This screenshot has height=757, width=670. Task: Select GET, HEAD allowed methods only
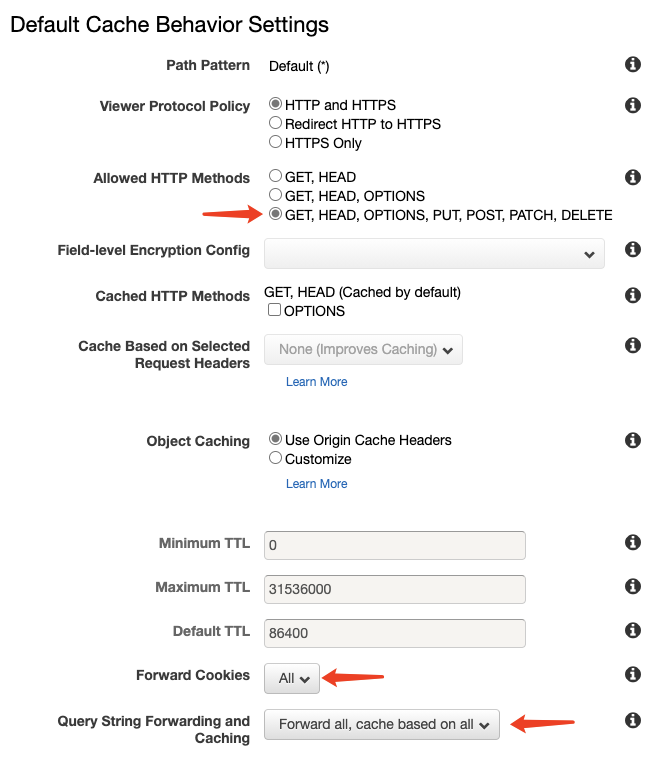pos(276,177)
